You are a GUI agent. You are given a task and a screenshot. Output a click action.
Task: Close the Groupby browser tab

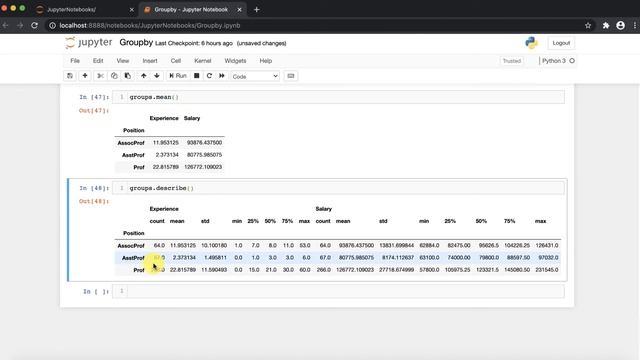[240, 9]
